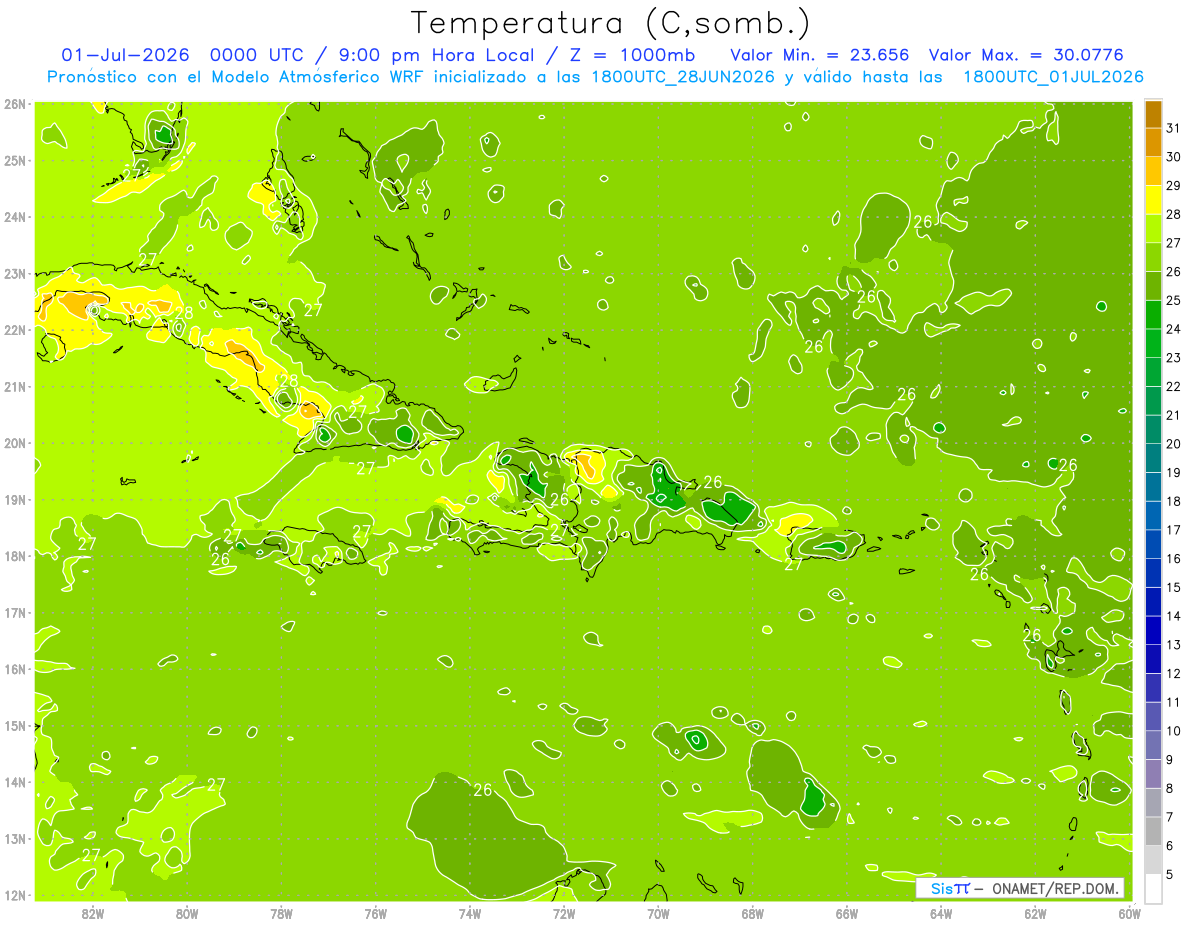Click the longitude axis label "70W"
The height and width of the screenshot is (927, 1200).
pos(658,912)
